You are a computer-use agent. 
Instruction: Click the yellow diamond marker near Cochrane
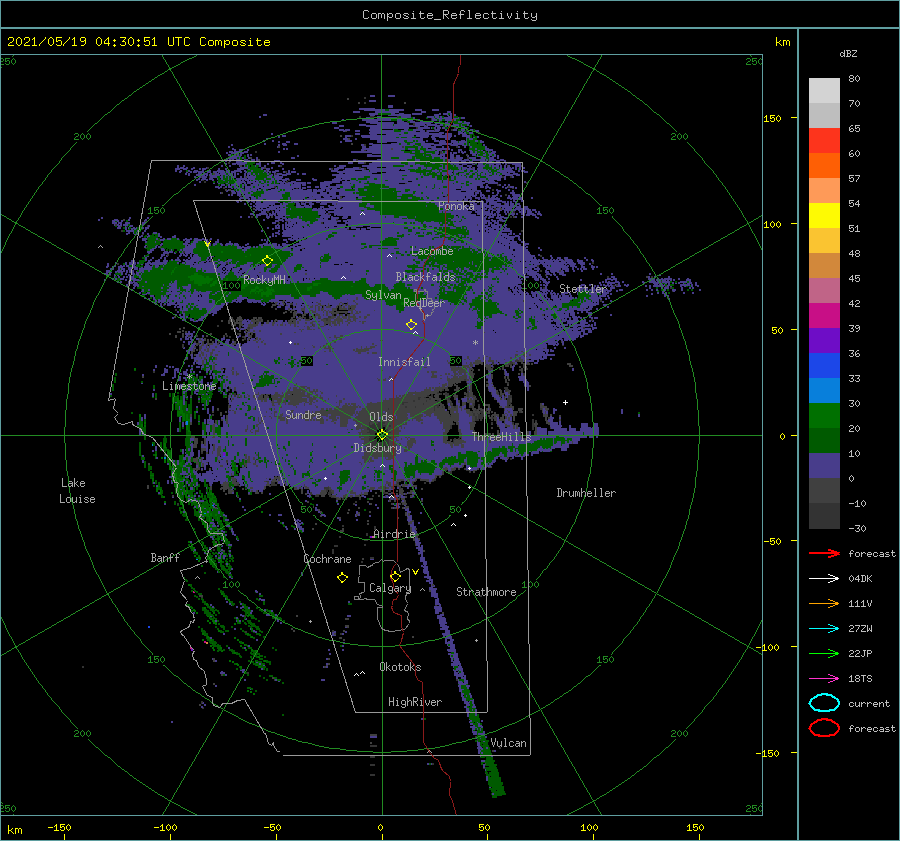[342, 578]
